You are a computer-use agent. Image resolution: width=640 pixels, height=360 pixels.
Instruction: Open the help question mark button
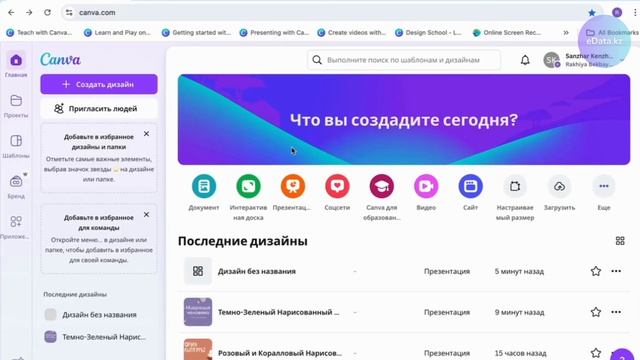(622, 356)
